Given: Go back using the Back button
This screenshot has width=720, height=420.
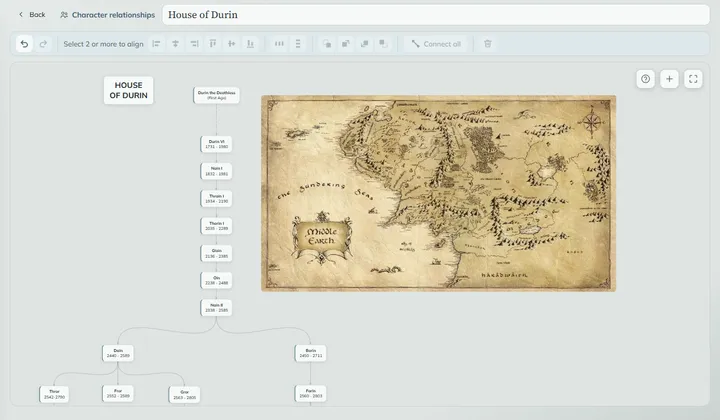Looking at the screenshot, I should coord(32,15).
